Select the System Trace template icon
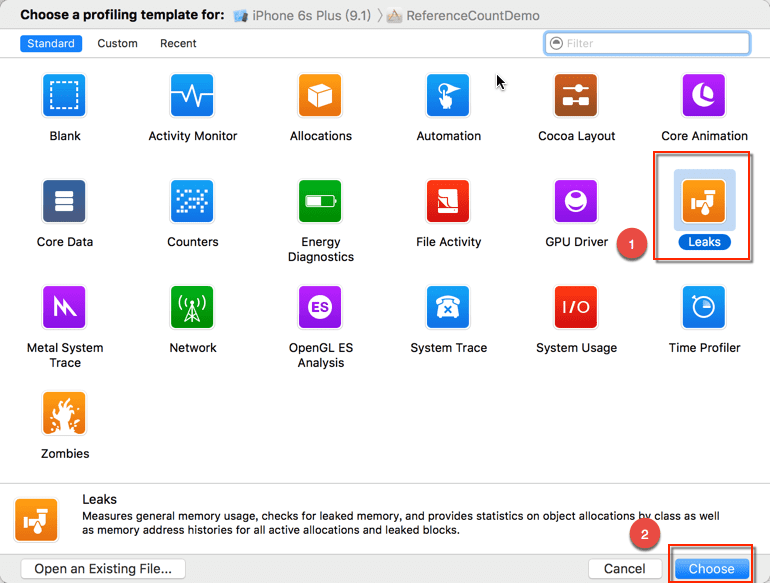 point(448,307)
